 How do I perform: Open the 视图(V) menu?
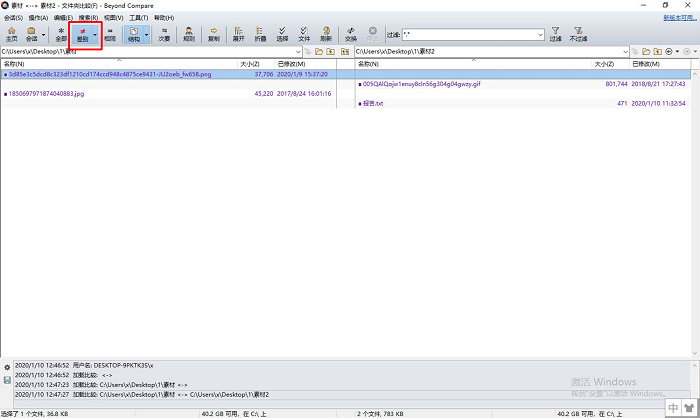tap(113, 18)
